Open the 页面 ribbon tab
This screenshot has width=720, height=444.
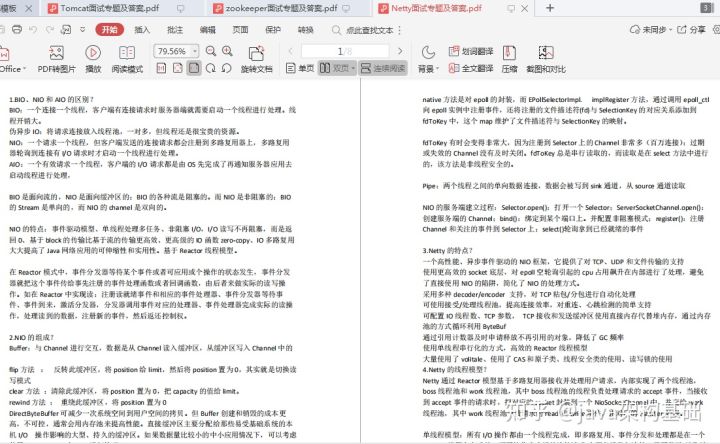(240, 30)
